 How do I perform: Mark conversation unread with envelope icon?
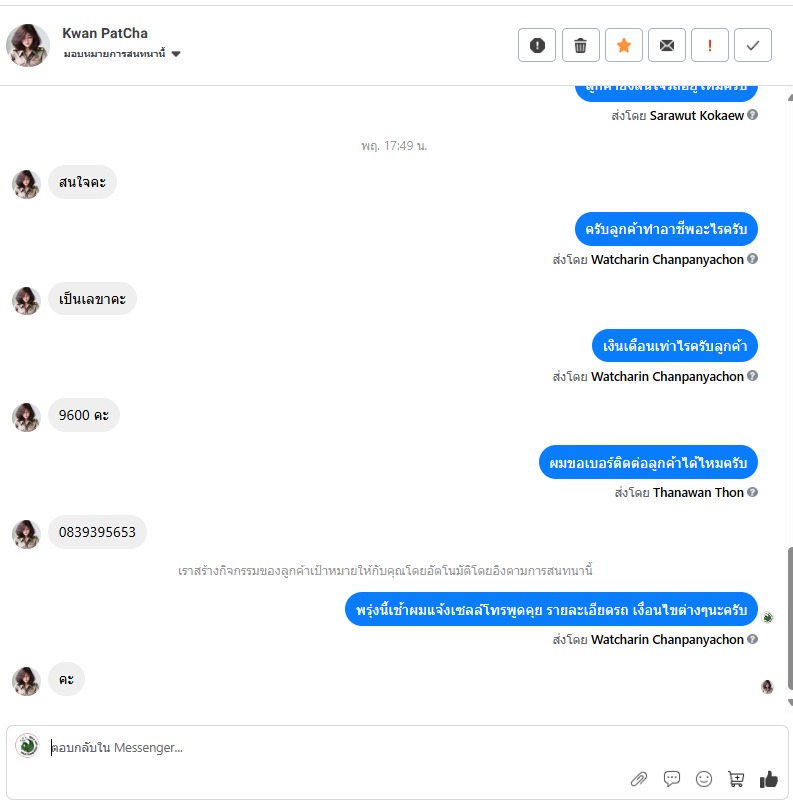(667, 45)
